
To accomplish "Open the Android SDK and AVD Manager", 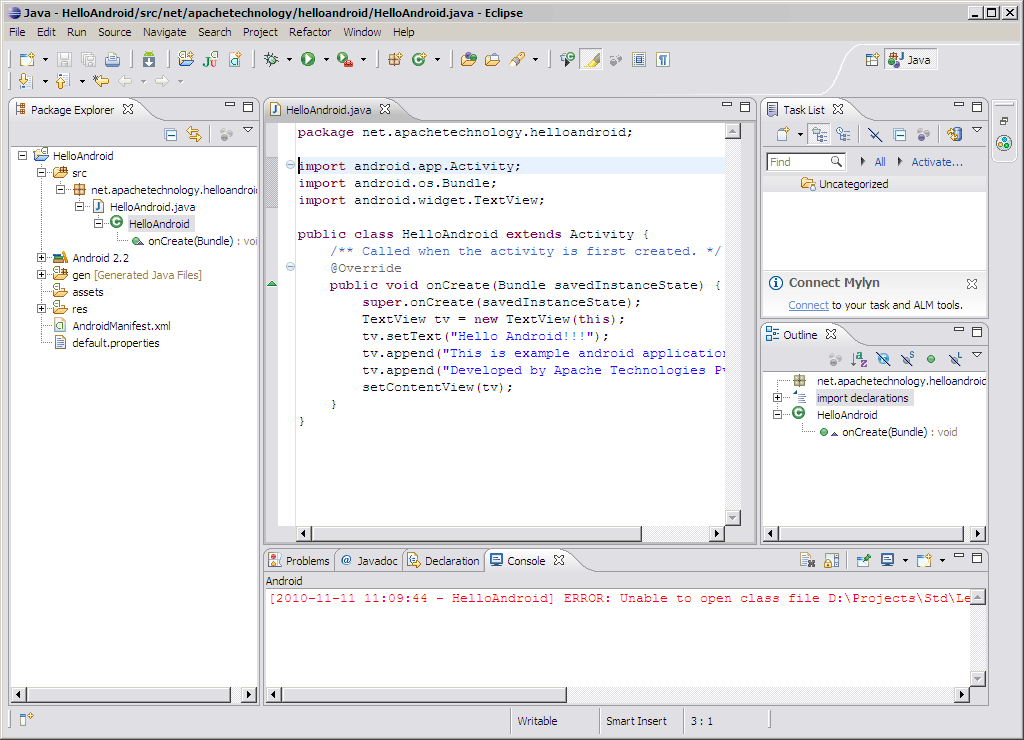I will click(149, 59).
